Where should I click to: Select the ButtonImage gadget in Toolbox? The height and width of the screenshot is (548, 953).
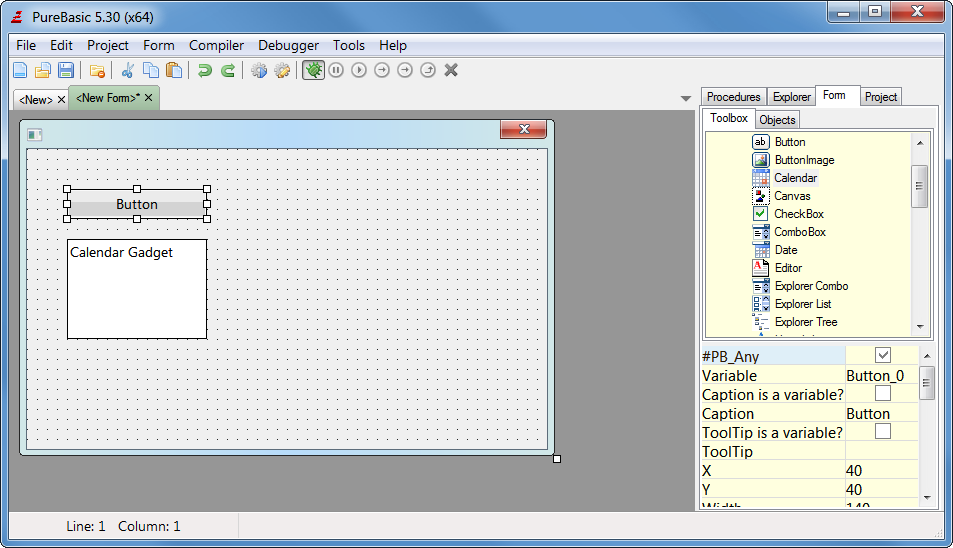pyautogui.click(x=793, y=160)
